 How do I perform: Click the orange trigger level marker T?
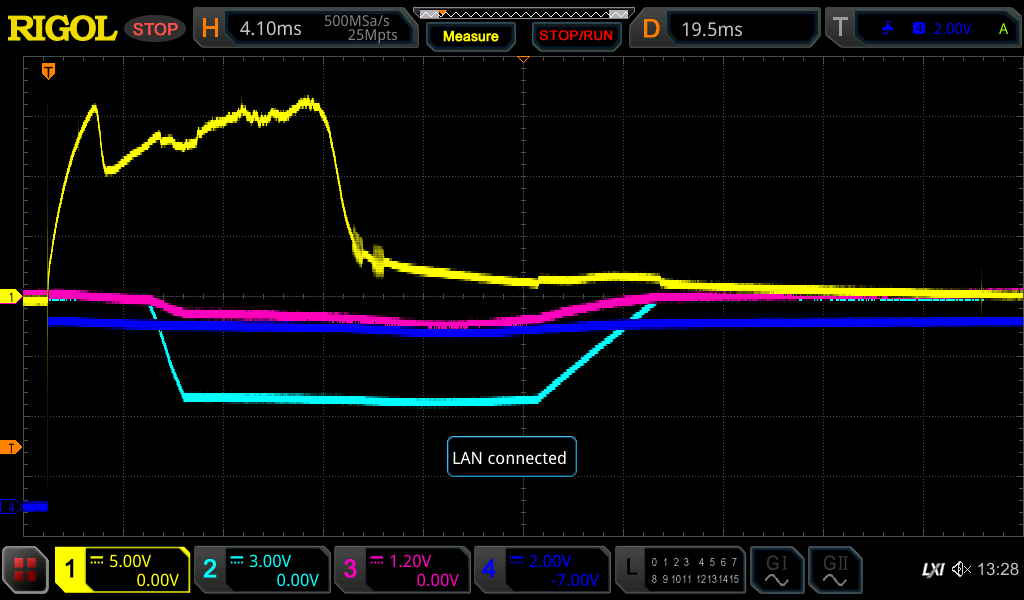[x=11, y=446]
